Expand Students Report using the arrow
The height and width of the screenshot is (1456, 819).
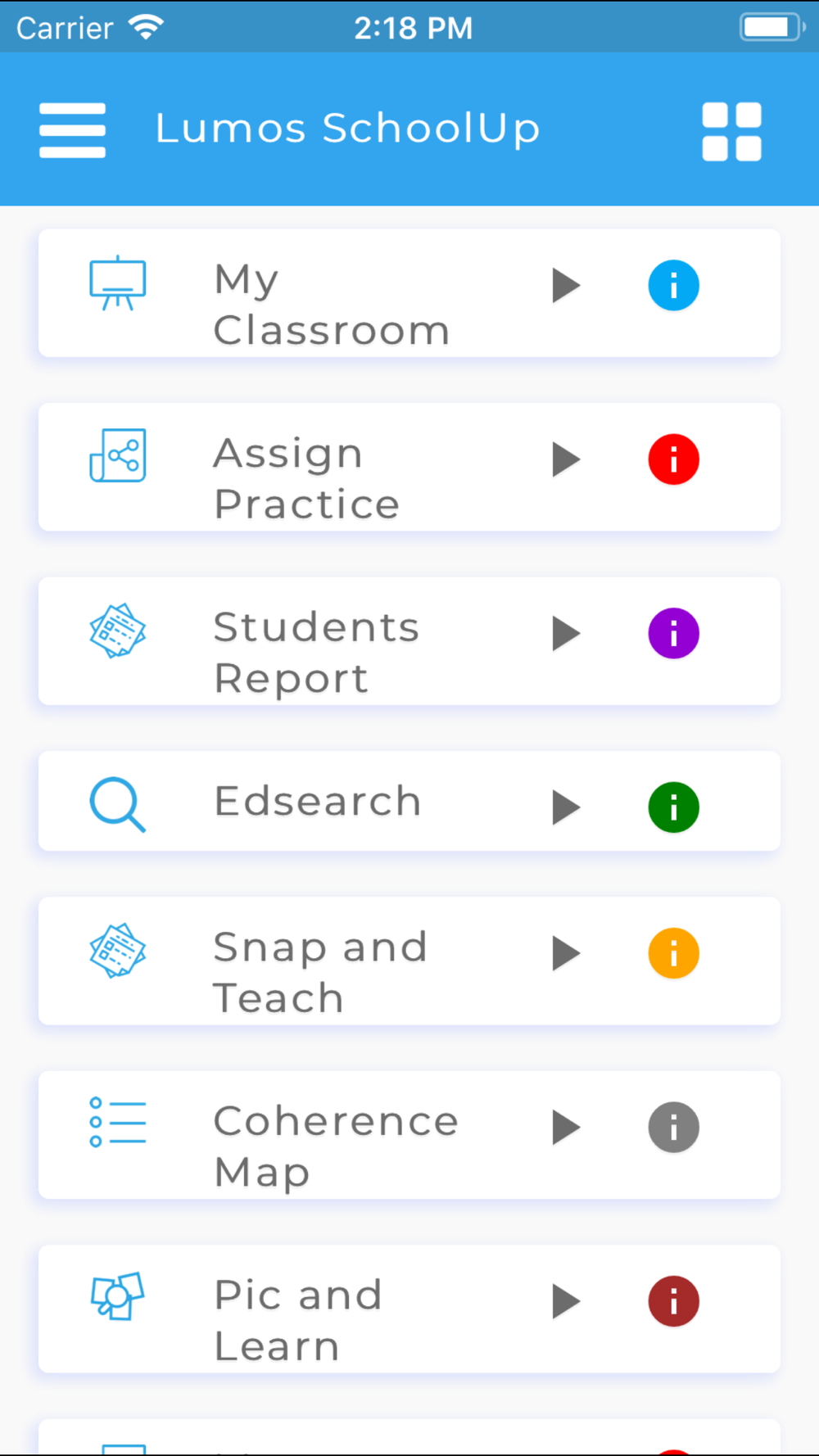pyautogui.click(x=566, y=633)
